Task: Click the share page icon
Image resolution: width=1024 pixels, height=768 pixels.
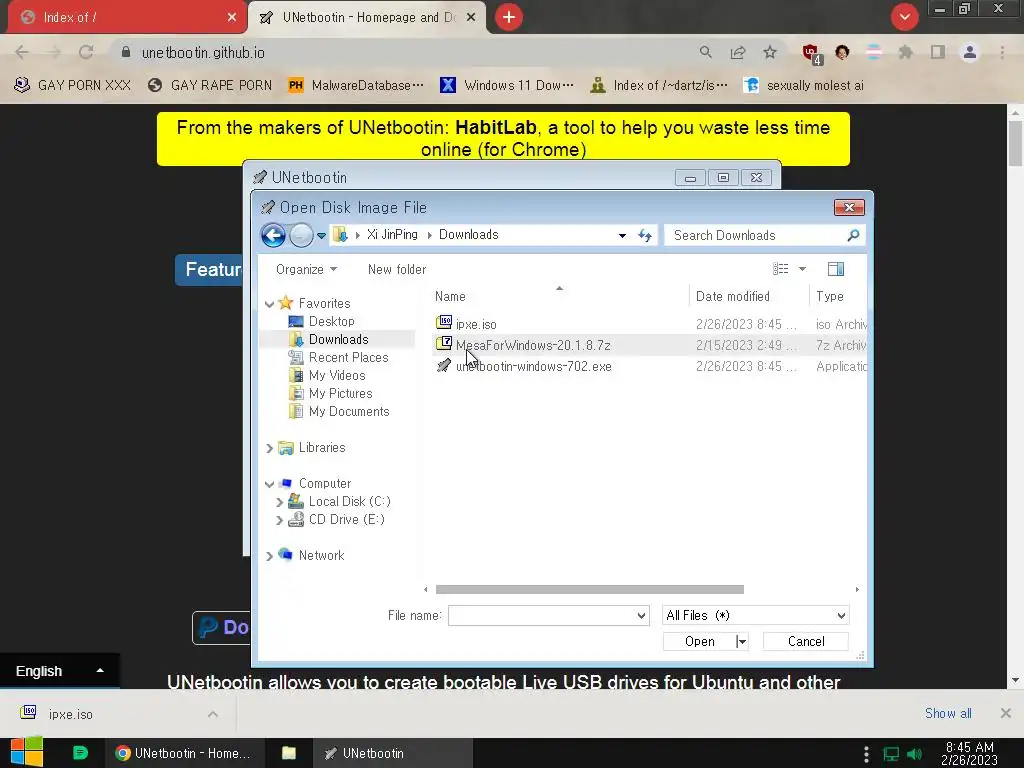Action: (x=738, y=52)
